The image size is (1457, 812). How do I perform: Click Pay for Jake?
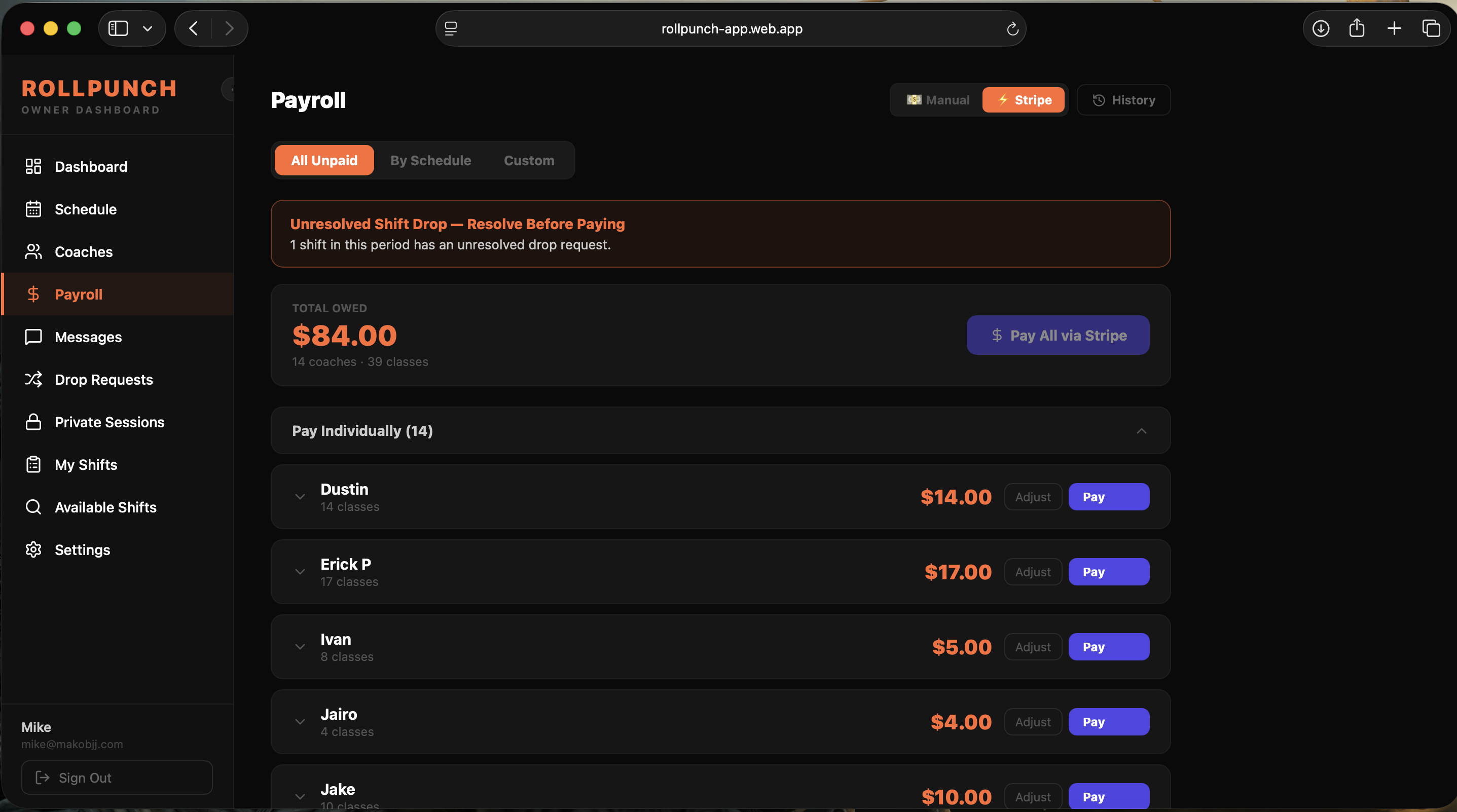1109,796
